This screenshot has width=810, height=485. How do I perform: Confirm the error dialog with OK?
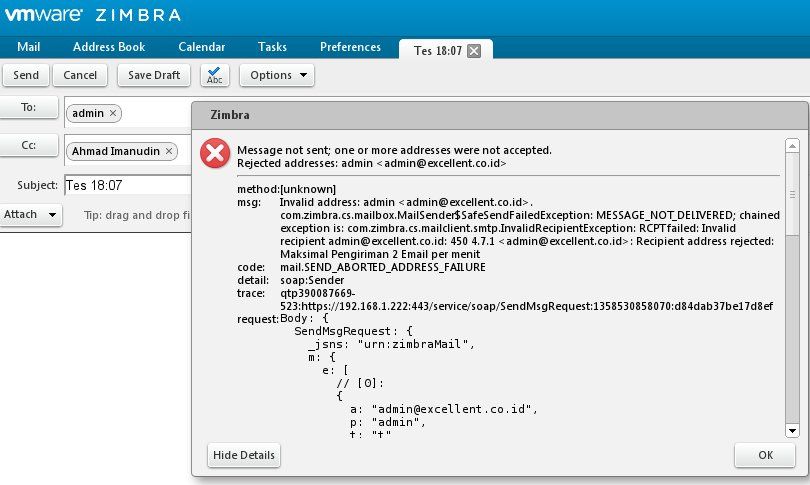tap(765, 455)
